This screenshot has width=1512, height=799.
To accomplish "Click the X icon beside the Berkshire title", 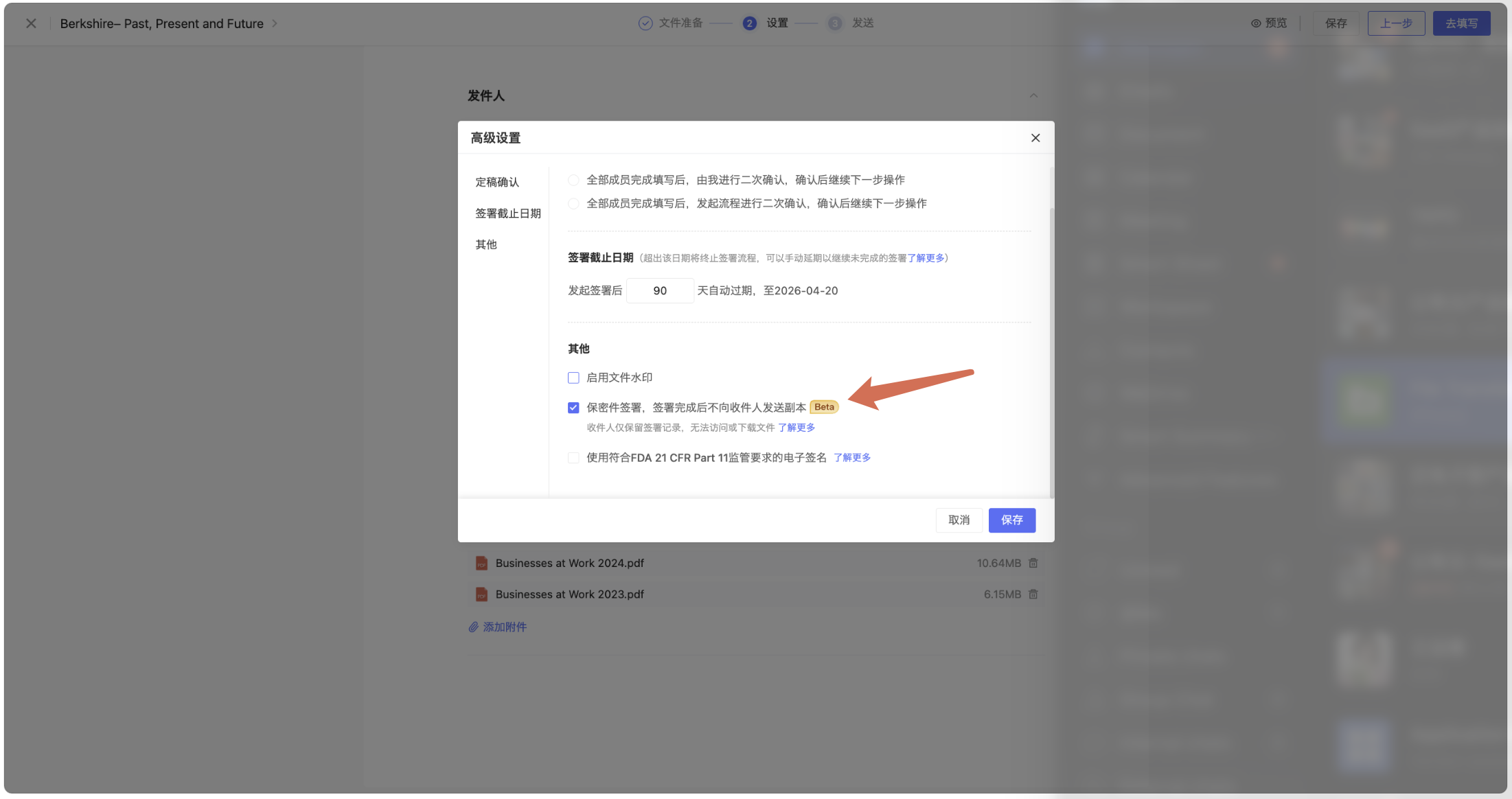I will click(31, 23).
